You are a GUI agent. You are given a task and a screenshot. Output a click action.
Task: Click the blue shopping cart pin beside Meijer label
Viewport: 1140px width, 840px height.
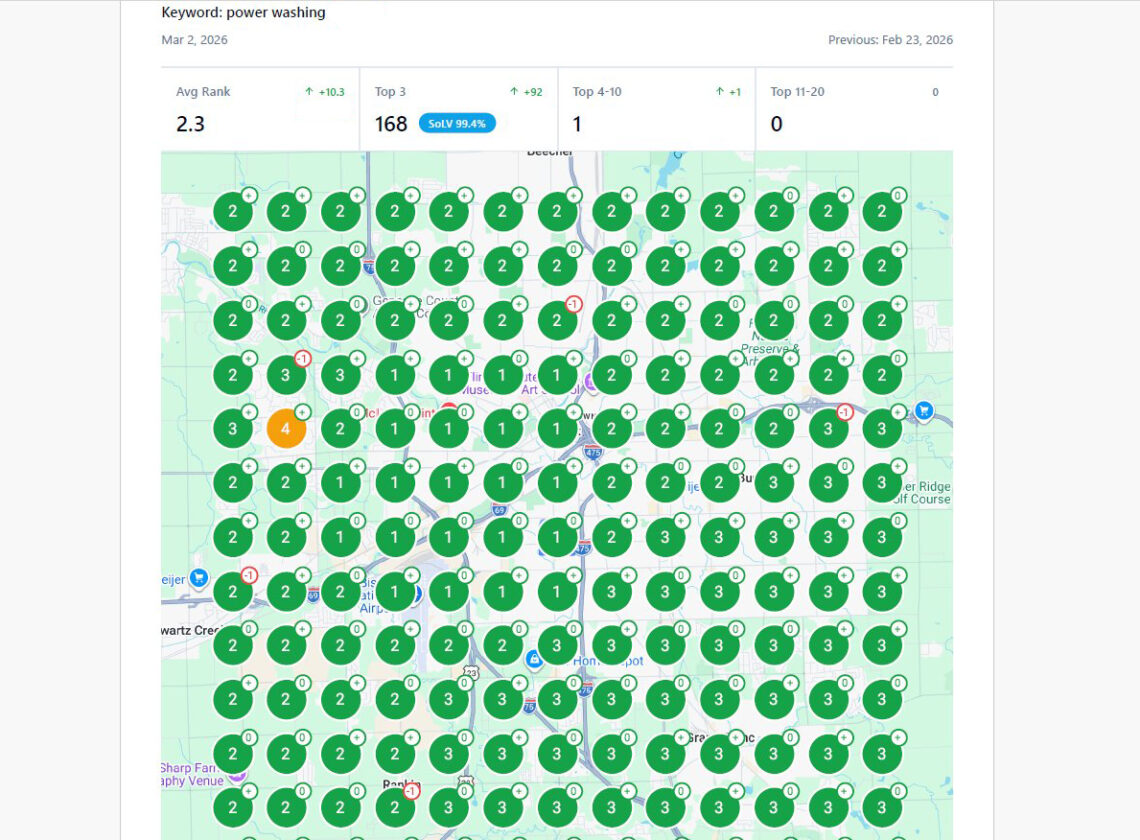198,577
